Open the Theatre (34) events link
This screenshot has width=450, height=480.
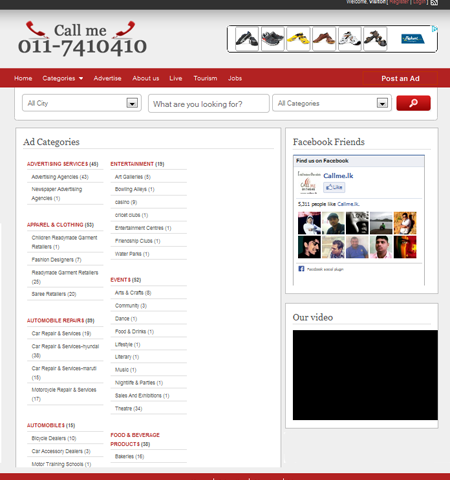(128, 408)
